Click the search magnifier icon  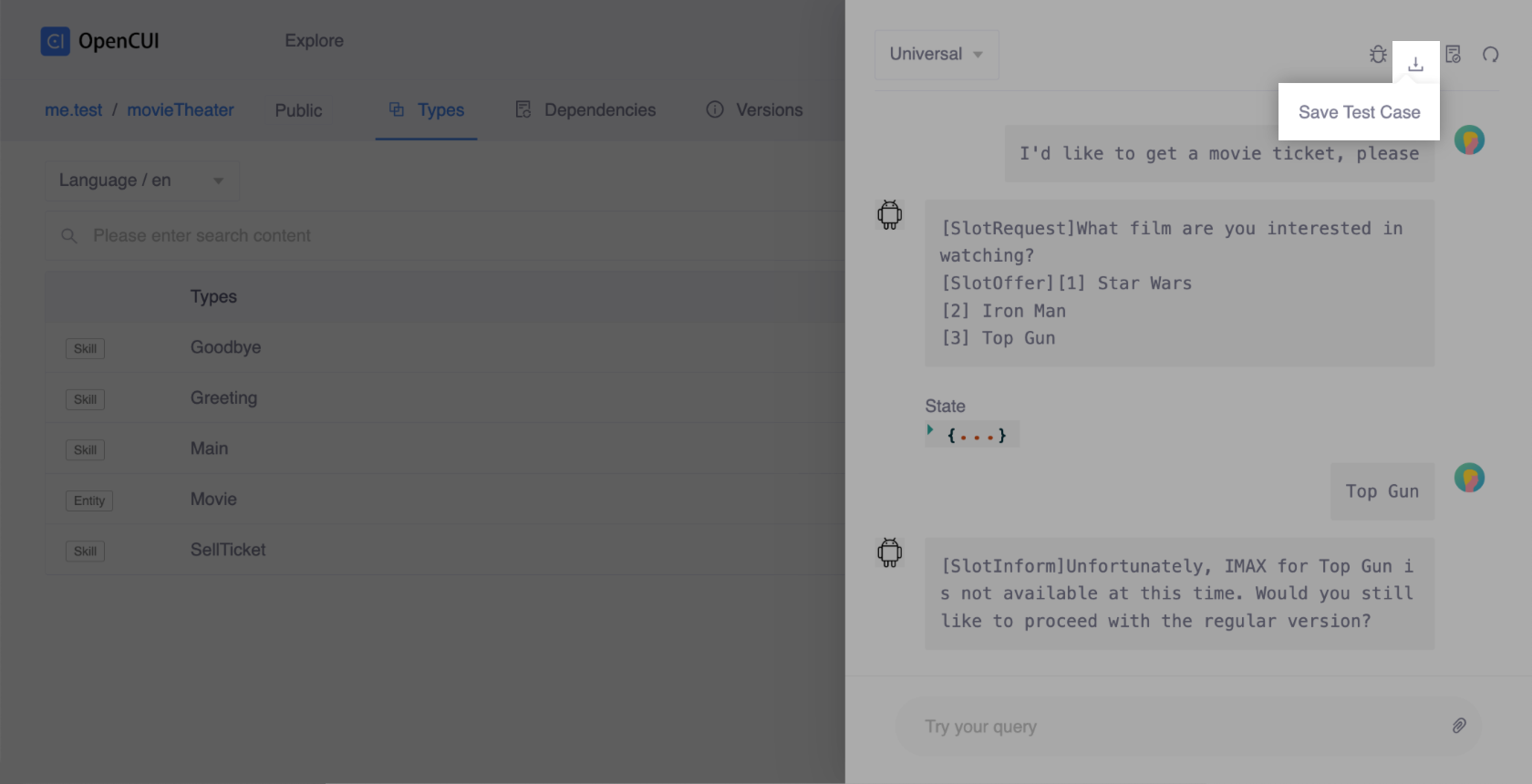coord(68,236)
